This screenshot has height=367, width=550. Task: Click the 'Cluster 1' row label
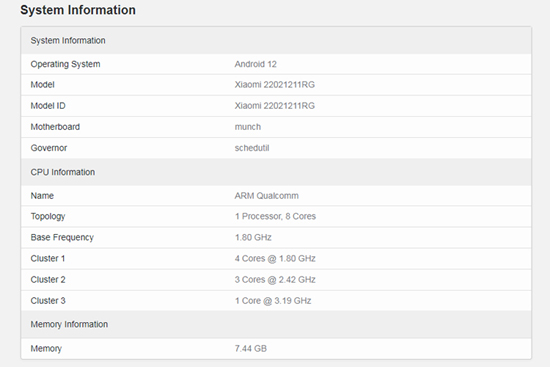click(48, 259)
